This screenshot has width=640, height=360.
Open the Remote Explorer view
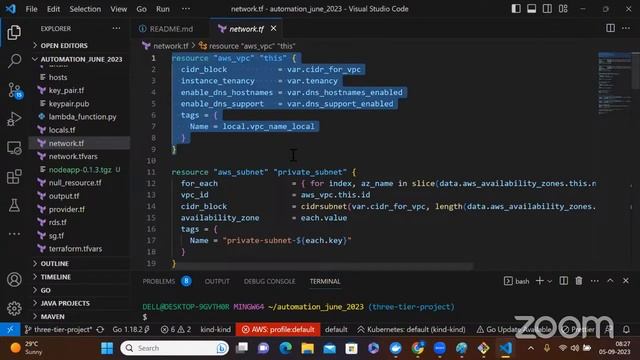pos(14,148)
